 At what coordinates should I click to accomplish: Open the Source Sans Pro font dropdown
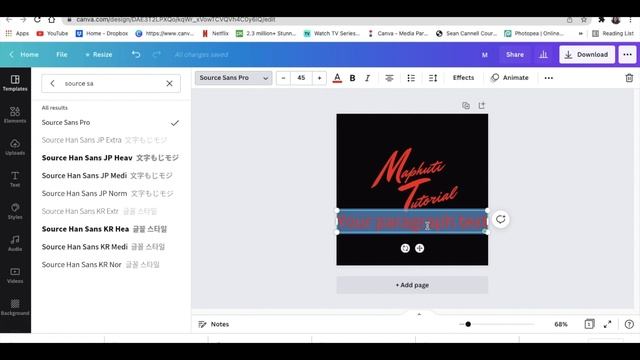pos(233,78)
